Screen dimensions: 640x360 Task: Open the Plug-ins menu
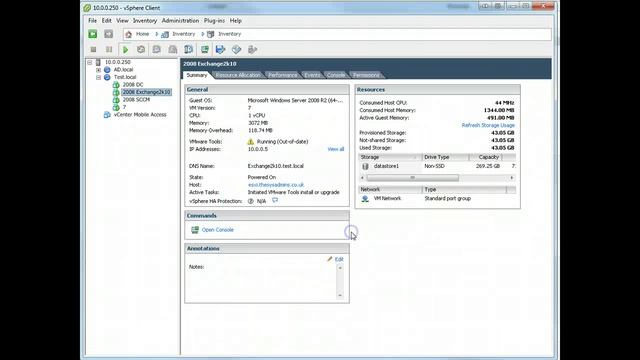click(x=214, y=20)
